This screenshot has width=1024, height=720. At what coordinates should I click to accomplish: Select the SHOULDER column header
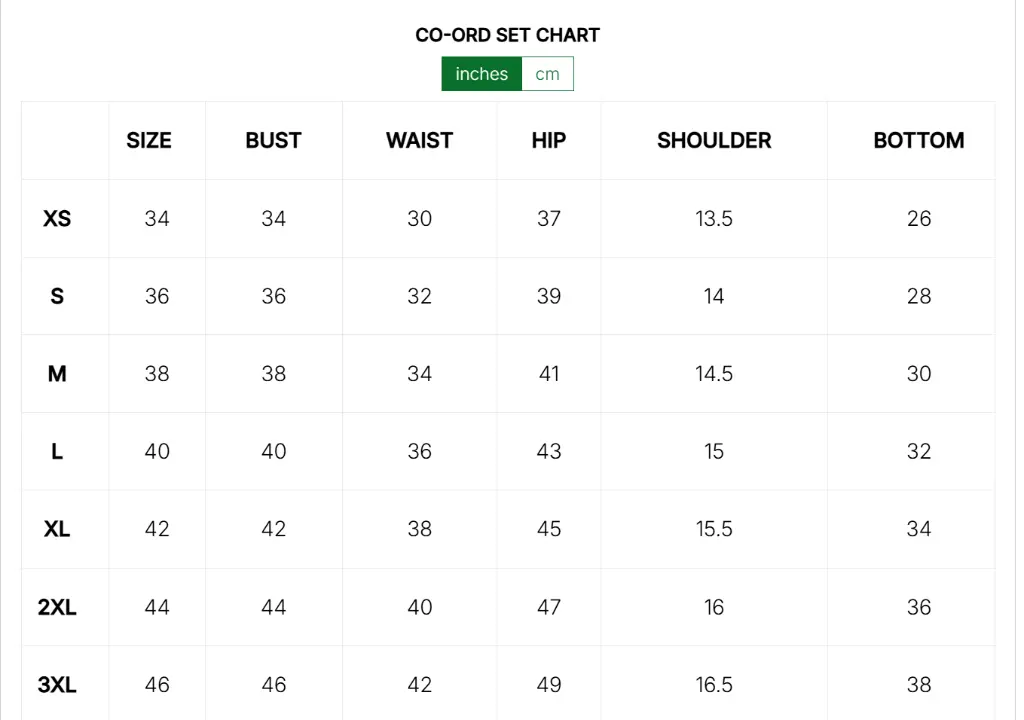point(714,141)
